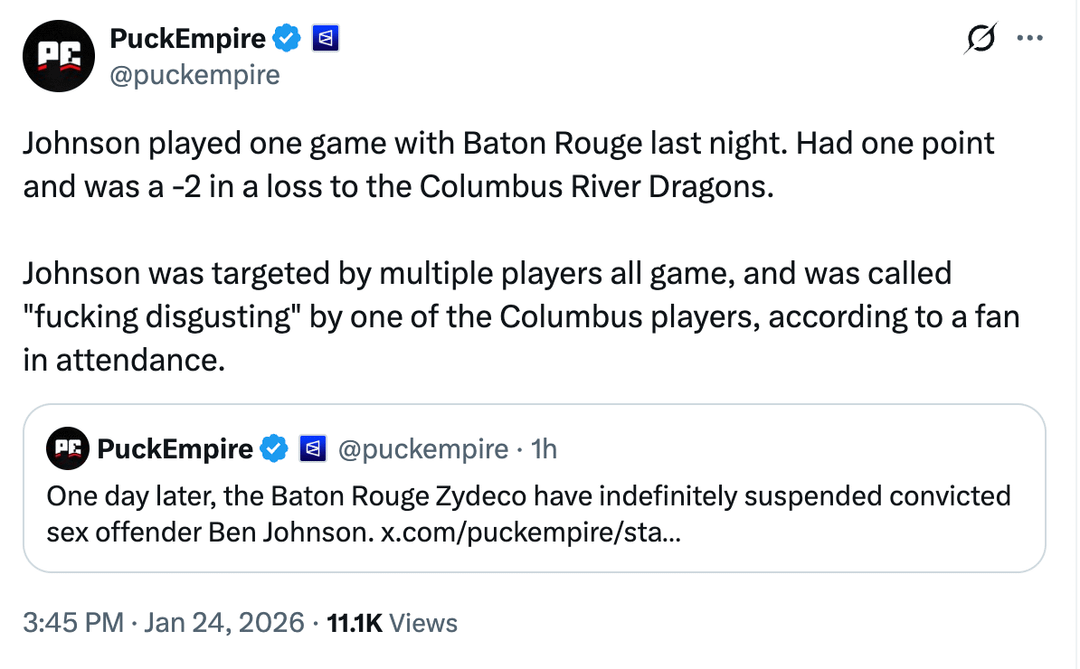Open the x.com/puckempire/sta... link
The height and width of the screenshot is (669, 1080).
[532, 531]
